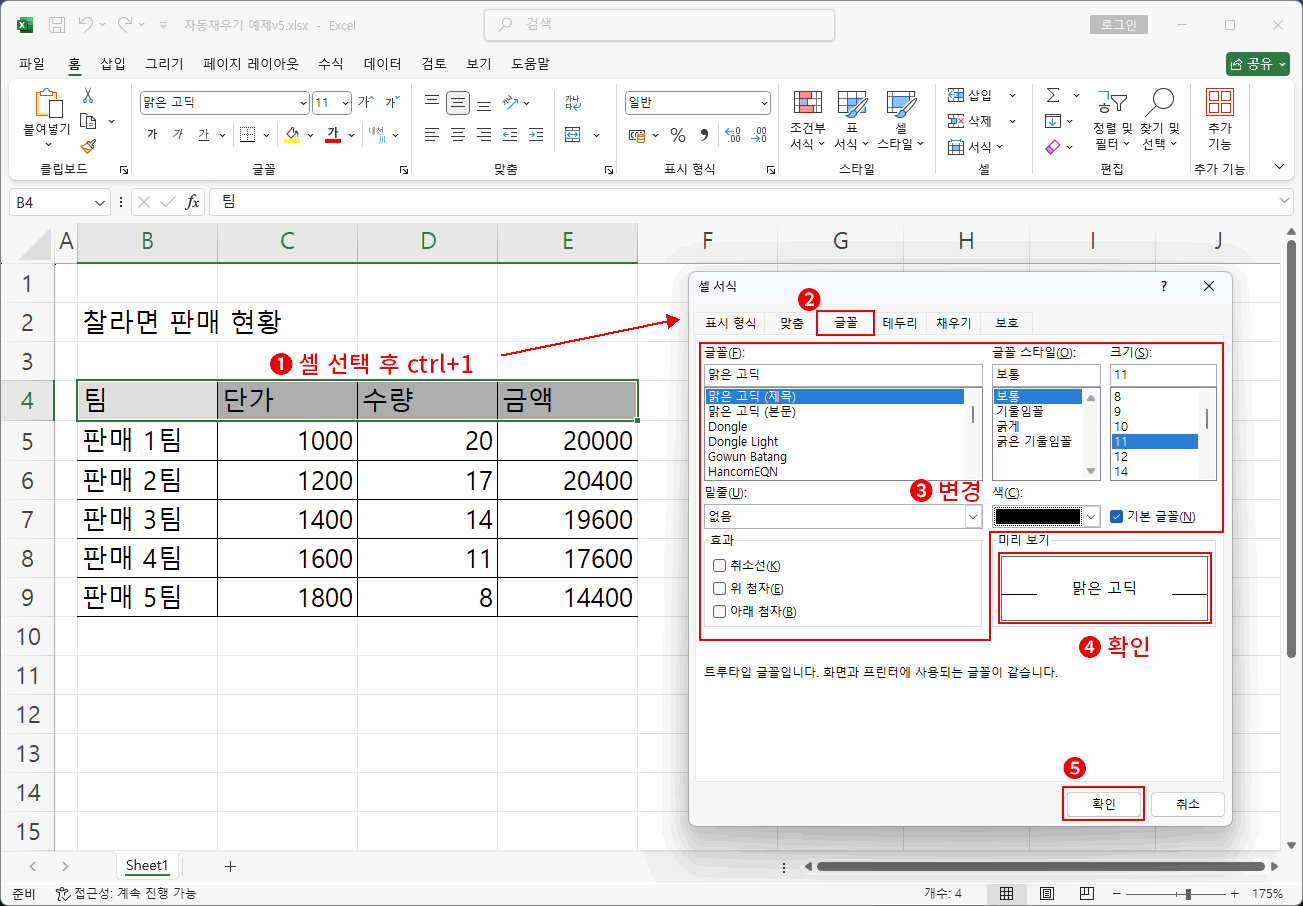This screenshot has height=906, width=1303.
Task: Click the Save icon in title bar
Action: pyautogui.click(x=57, y=24)
